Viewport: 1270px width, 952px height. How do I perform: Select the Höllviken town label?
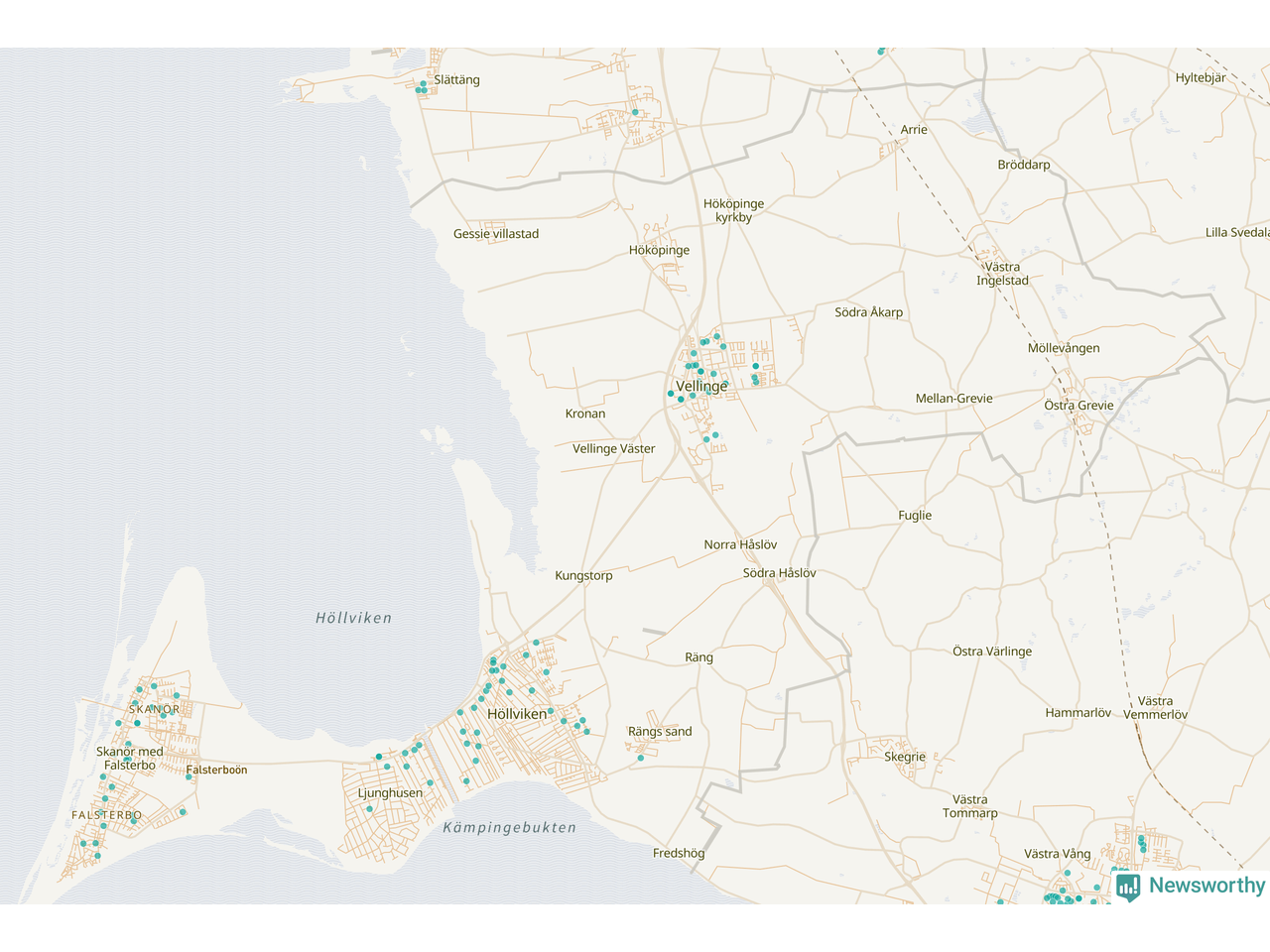517,714
